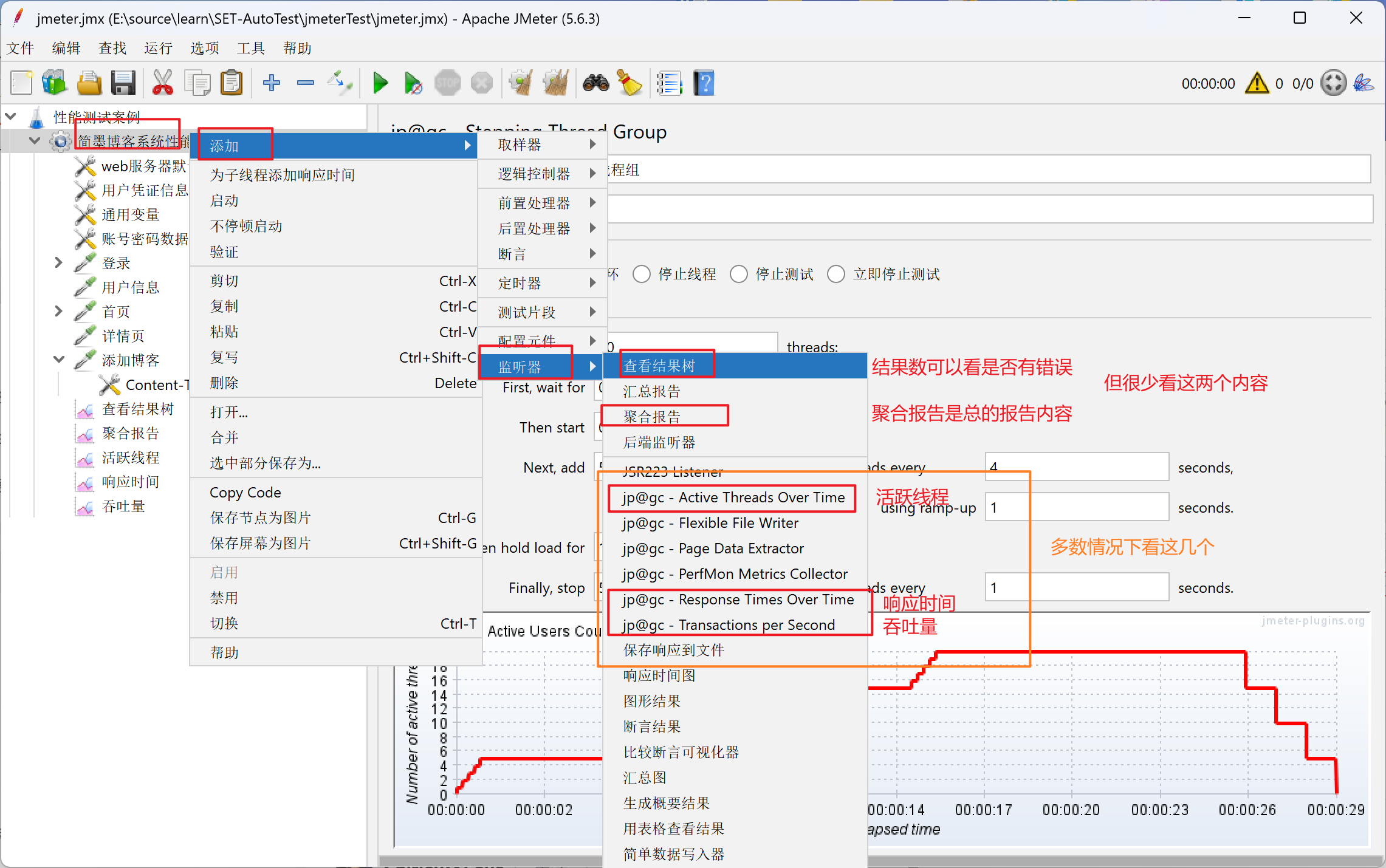Click the ramp-up seconds field showing 1

tap(1077, 507)
